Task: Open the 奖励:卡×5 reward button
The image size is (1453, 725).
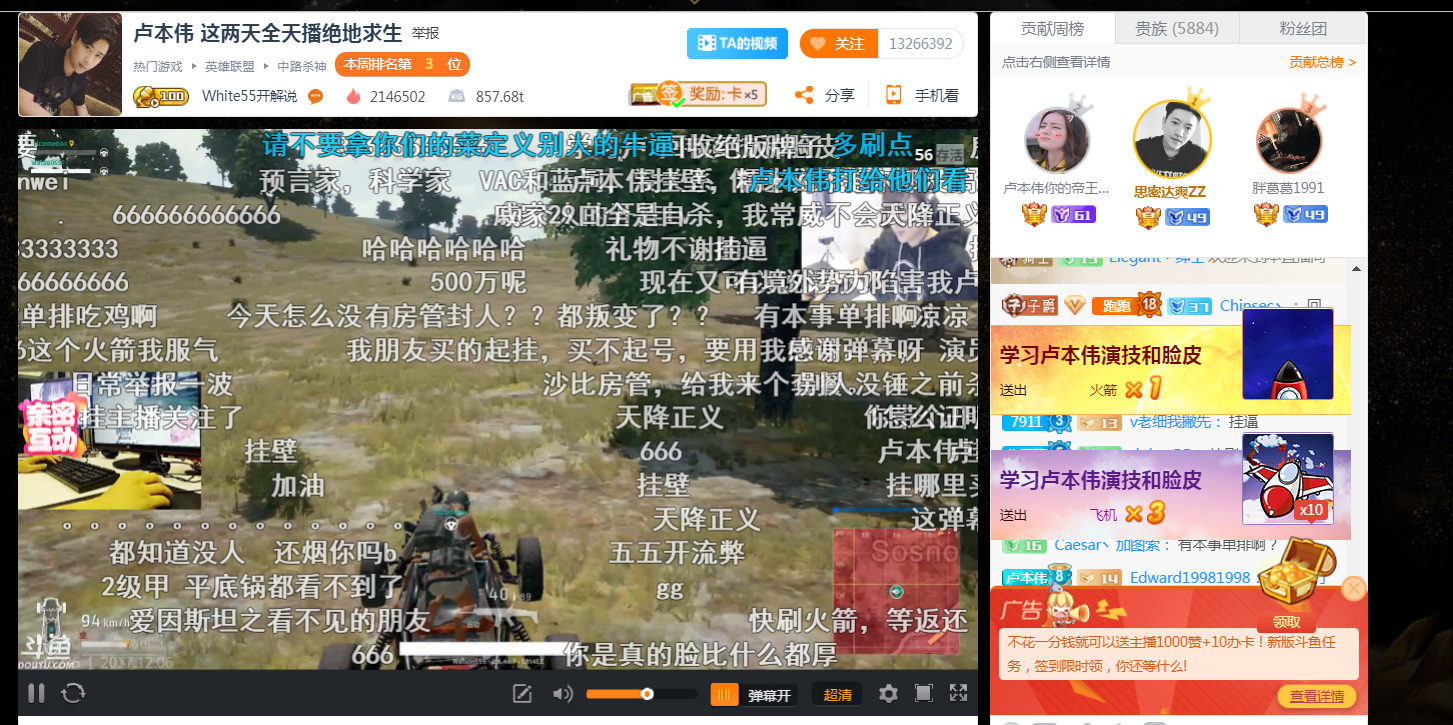Action: click(x=725, y=94)
